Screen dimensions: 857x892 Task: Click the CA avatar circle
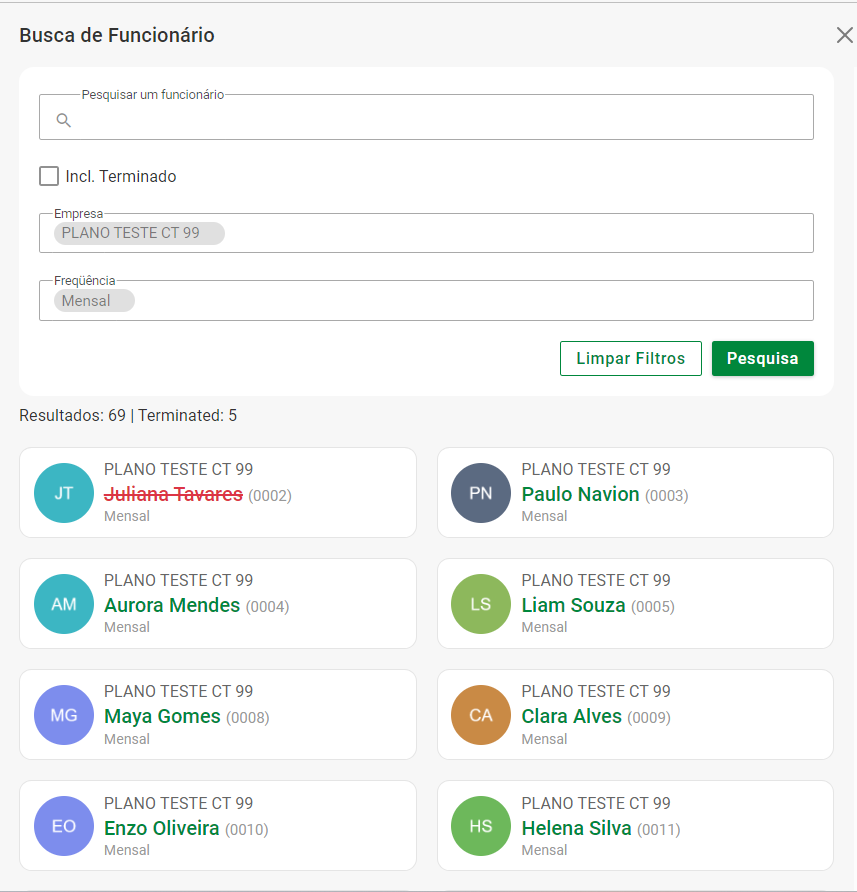click(481, 715)
